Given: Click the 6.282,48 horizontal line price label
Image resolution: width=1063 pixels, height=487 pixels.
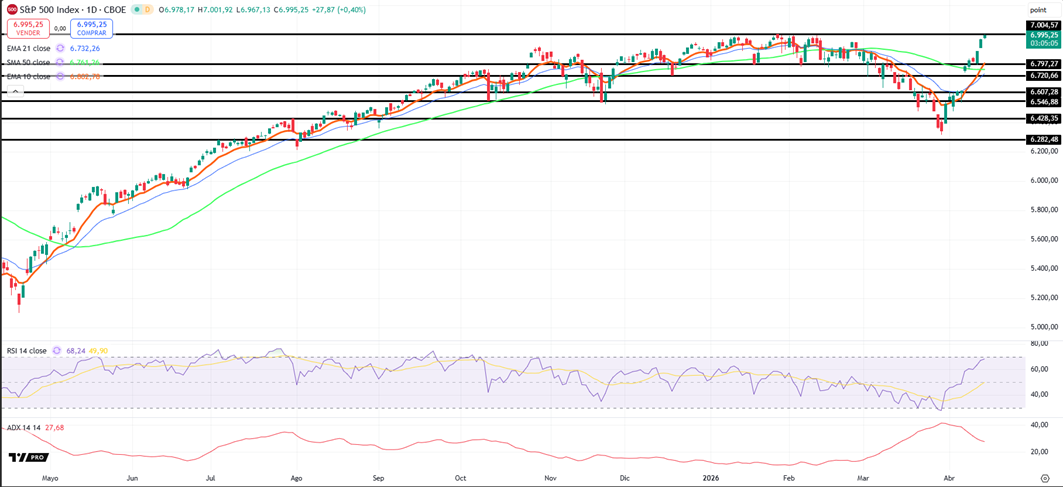Looking at the screenshot, I should [1043, 140].
